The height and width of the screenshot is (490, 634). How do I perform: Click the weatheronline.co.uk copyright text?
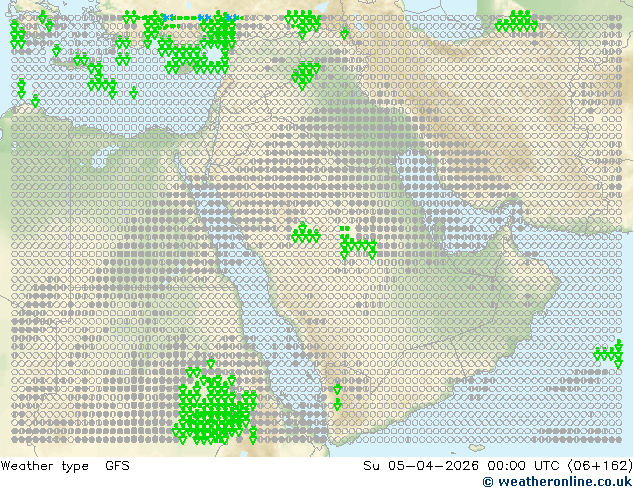pyautogui.click(x=557, y=482)
